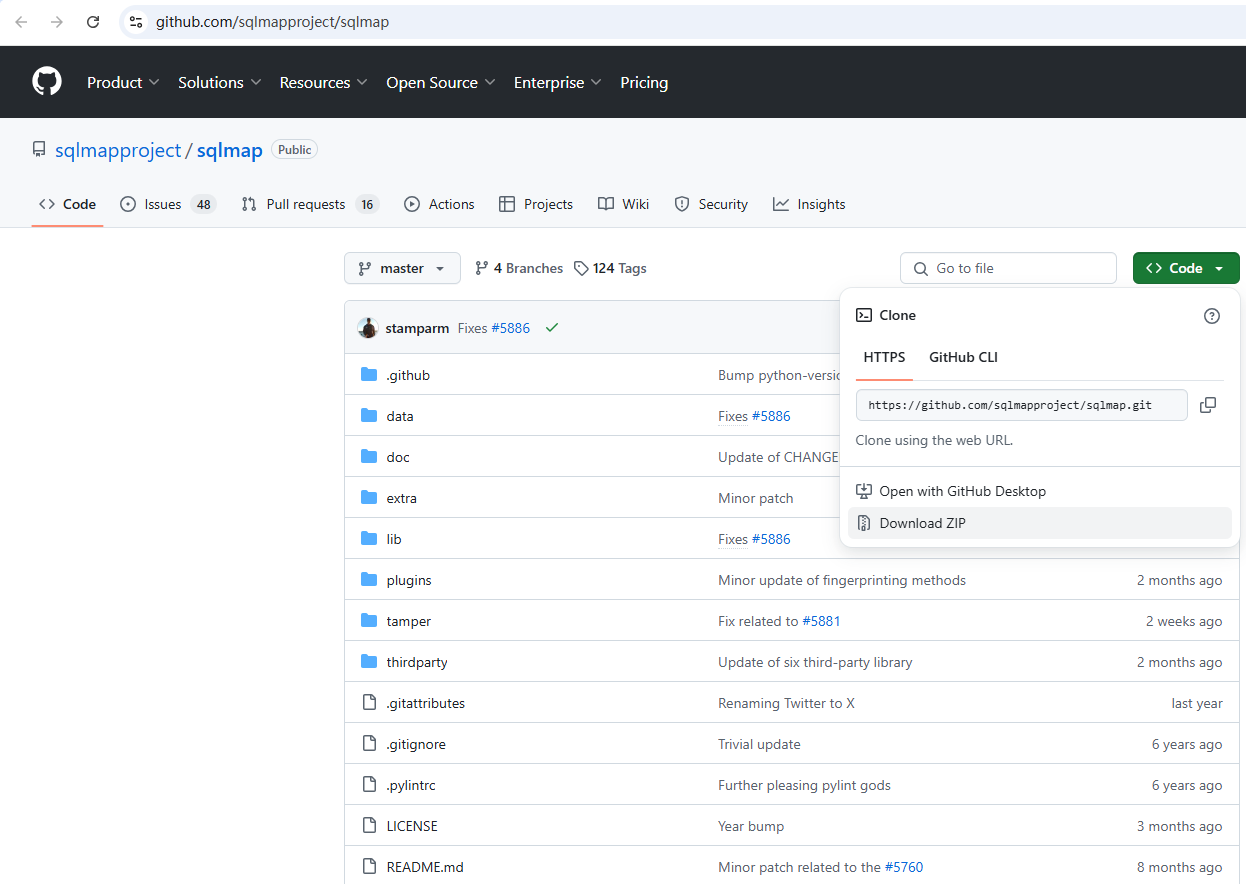1246x884 pixels.
Task: Choose Download ZIP
Action: [1040, 523]
